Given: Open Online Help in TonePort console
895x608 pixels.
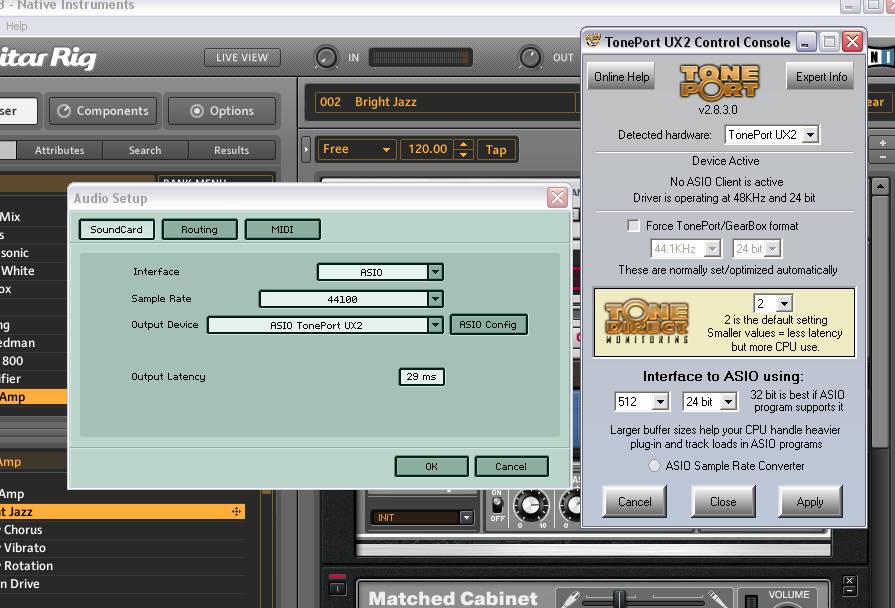Looking at the screenshot, I should click(622, 76).
